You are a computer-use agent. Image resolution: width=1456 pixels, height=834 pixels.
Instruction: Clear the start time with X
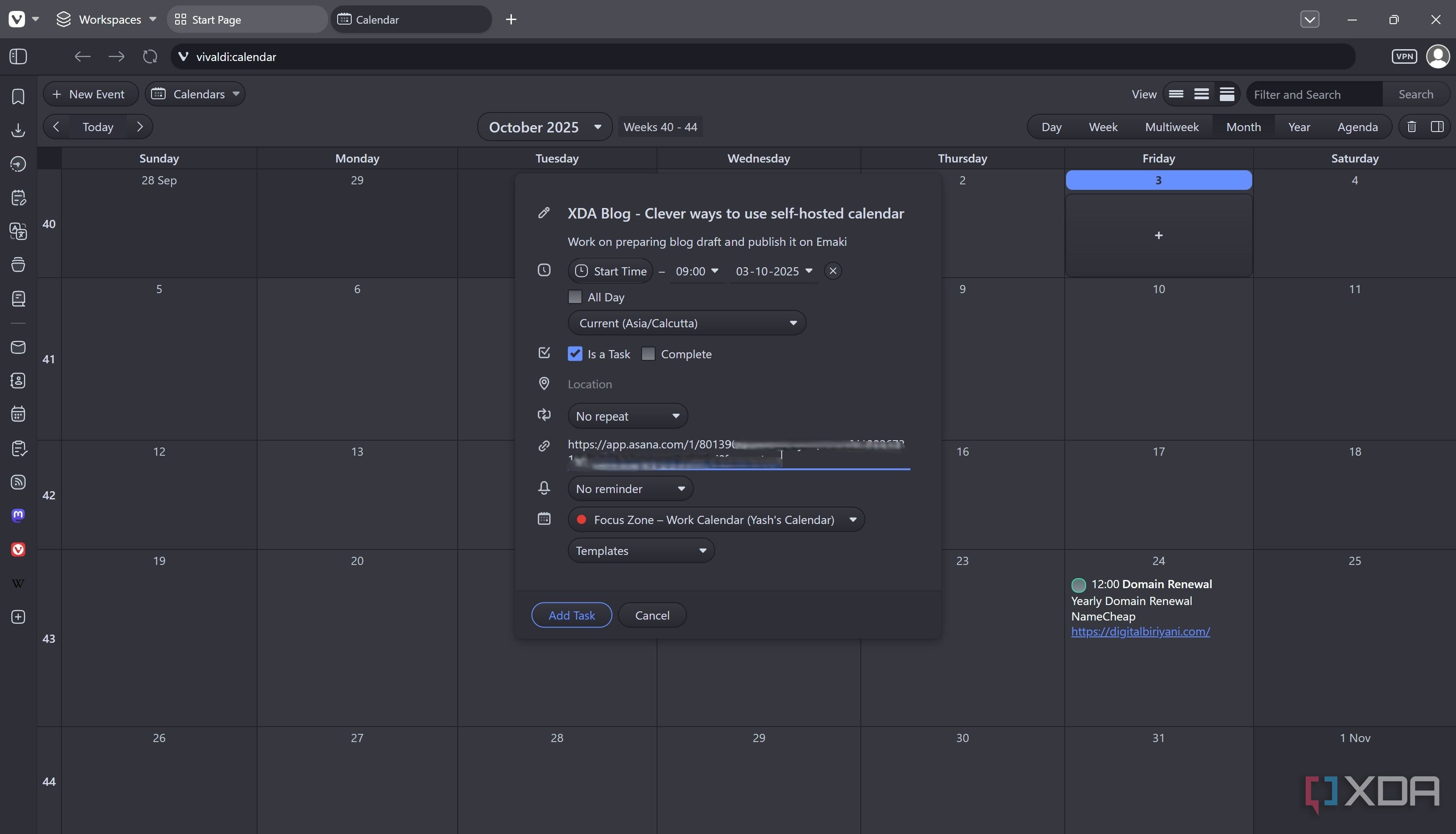[x=833, y=271]
